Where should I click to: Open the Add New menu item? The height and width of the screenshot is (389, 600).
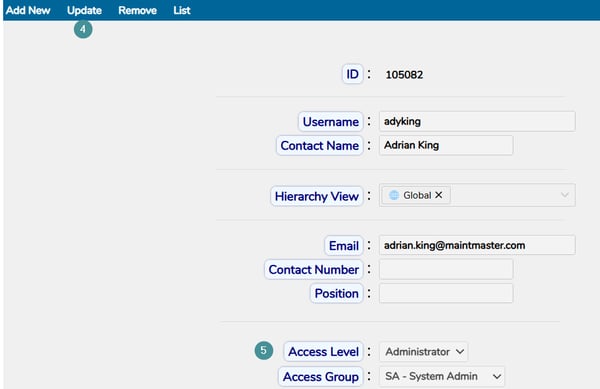tap(28, 10)
